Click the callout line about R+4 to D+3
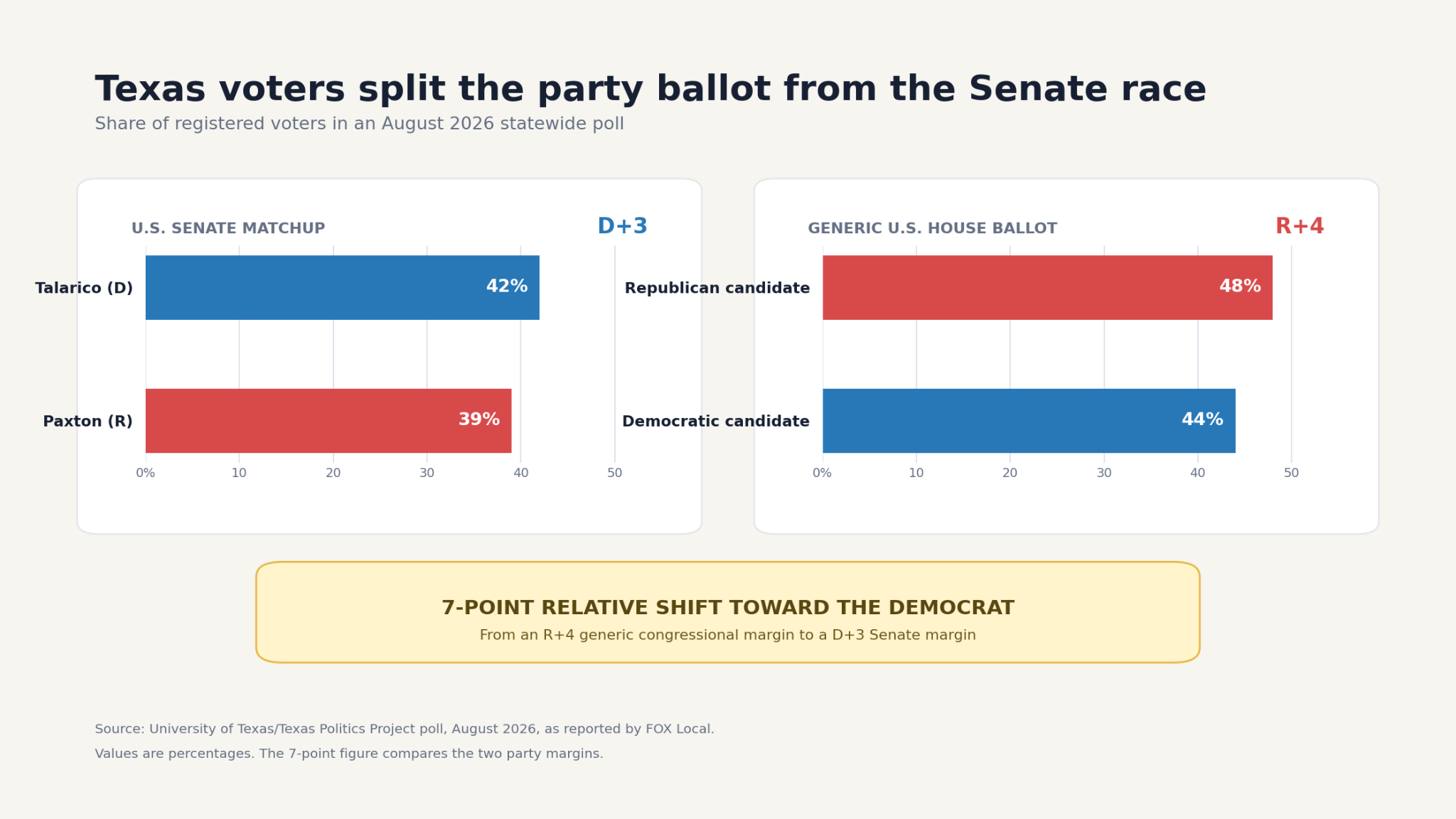 click(728, 635)
